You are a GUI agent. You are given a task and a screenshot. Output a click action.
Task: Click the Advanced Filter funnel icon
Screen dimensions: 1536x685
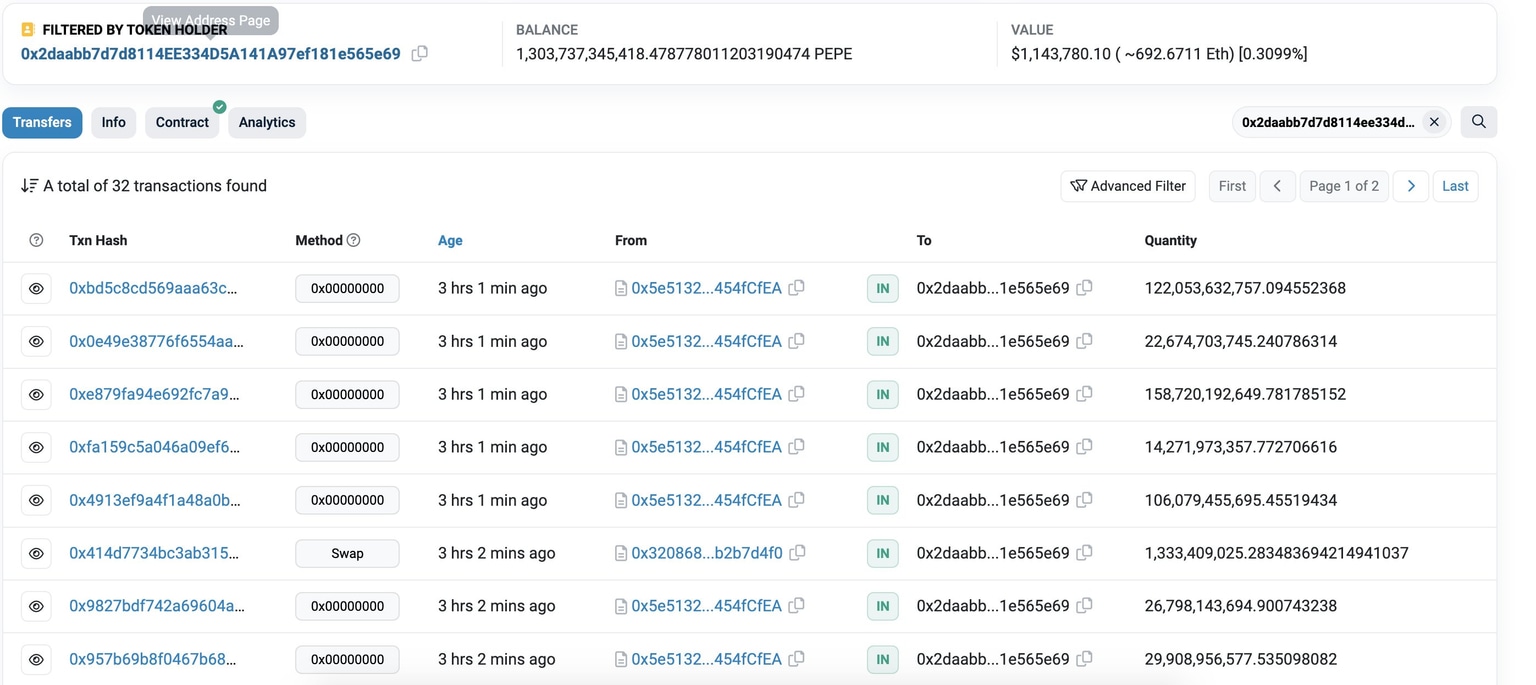1079,186
